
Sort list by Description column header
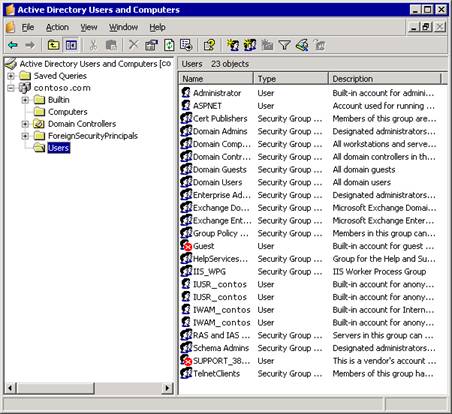pos(385,79)
